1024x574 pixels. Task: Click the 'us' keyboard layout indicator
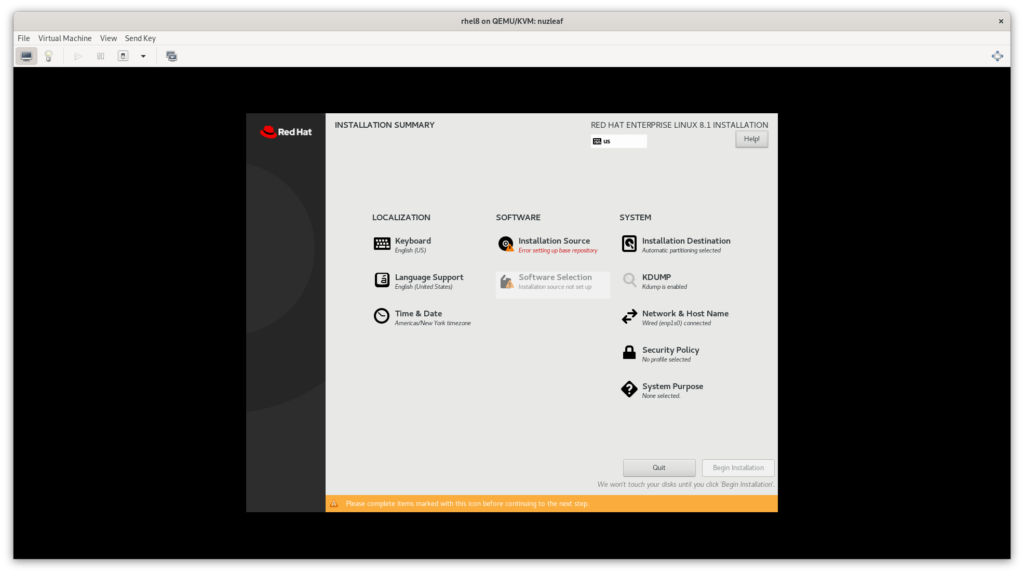click(618, 141)
